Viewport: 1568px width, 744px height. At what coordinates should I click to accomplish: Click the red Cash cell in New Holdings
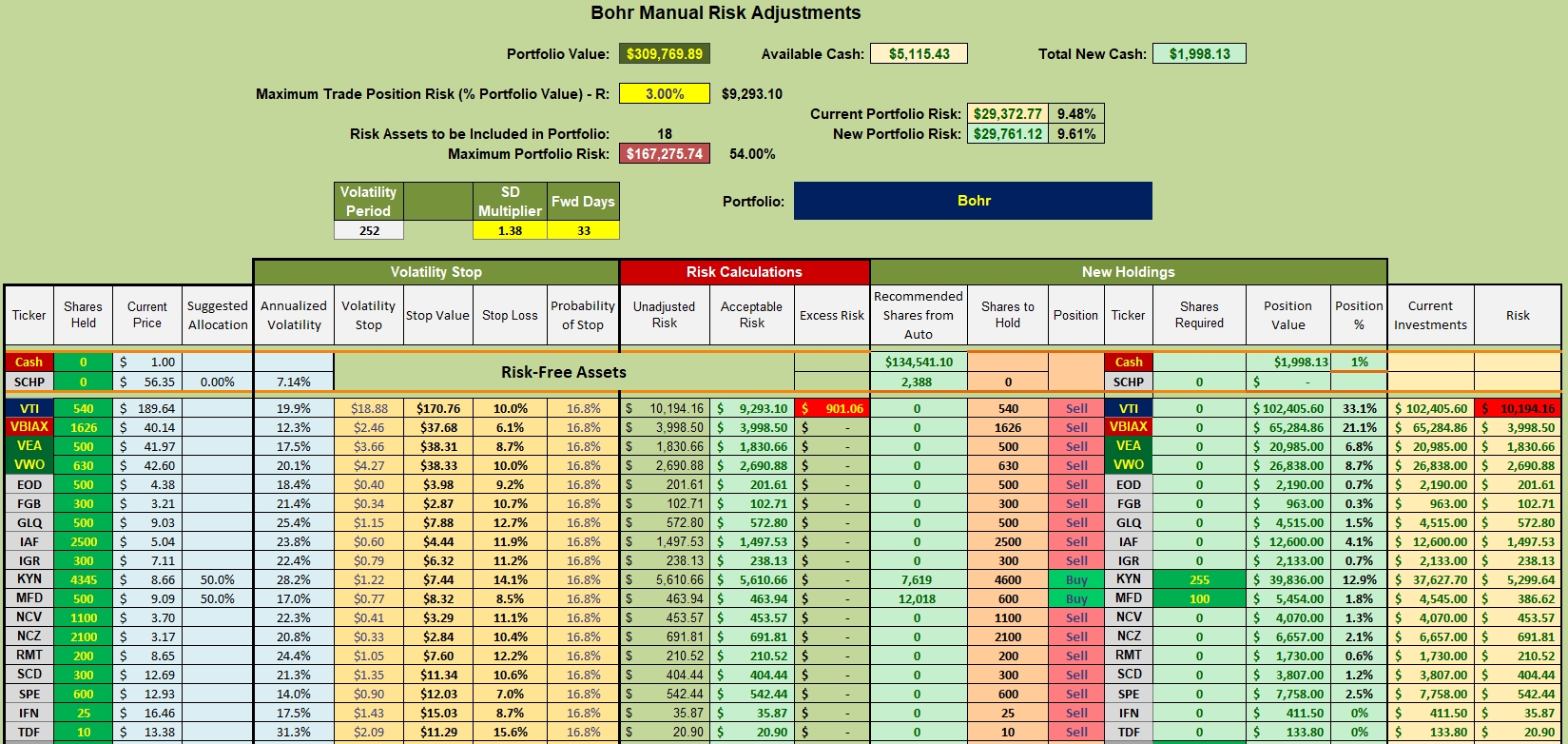pyautogui.click(x=1129, y=362)
